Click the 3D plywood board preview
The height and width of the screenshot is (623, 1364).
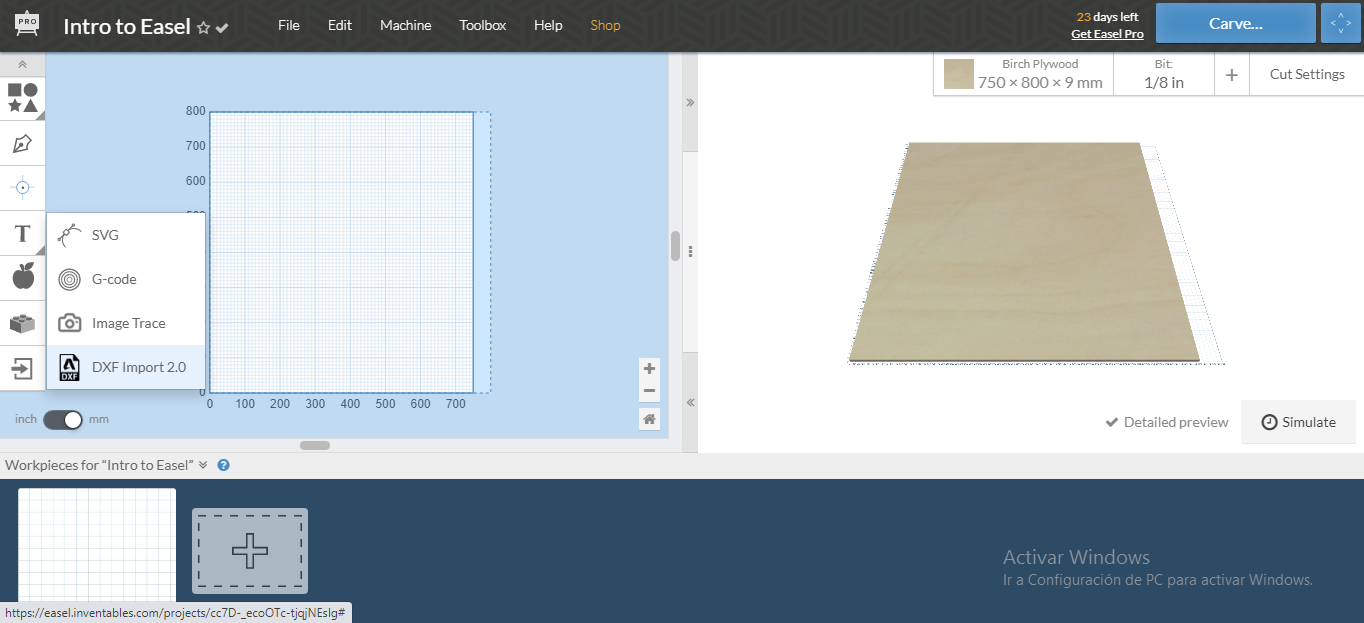click(1024, 251)
